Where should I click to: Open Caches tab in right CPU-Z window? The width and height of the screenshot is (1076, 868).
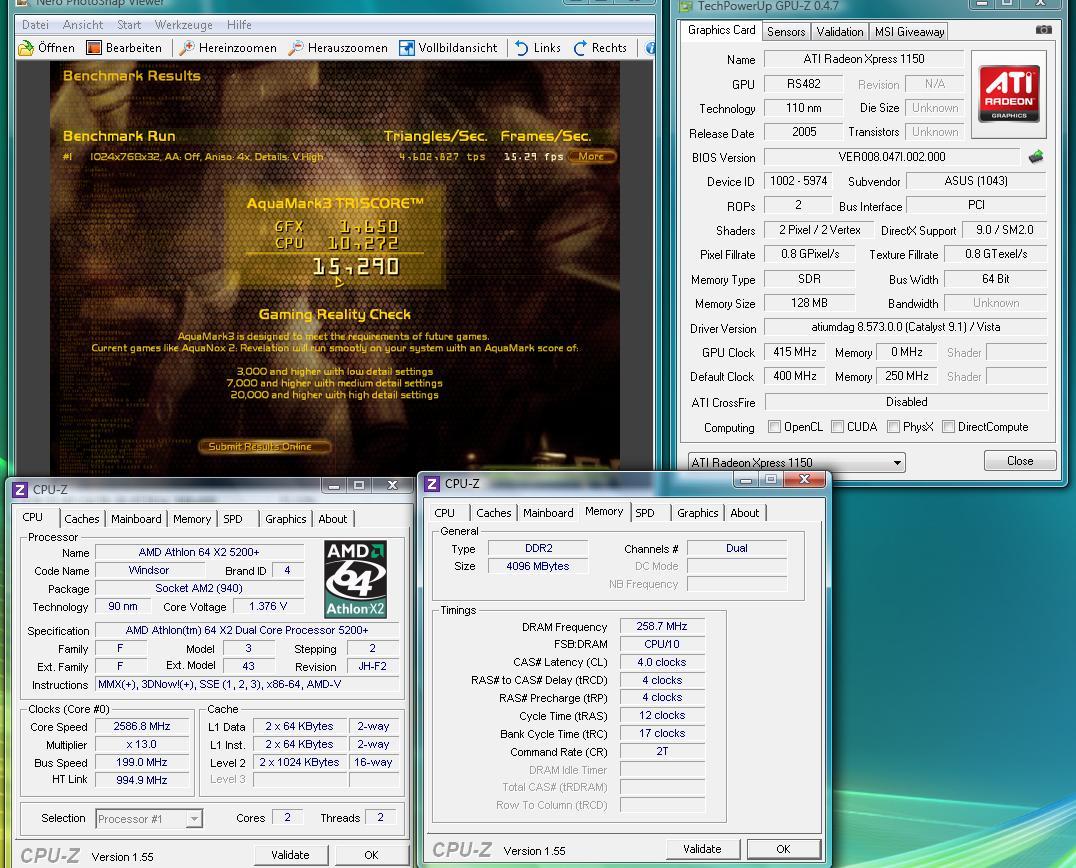pos(493,513)
